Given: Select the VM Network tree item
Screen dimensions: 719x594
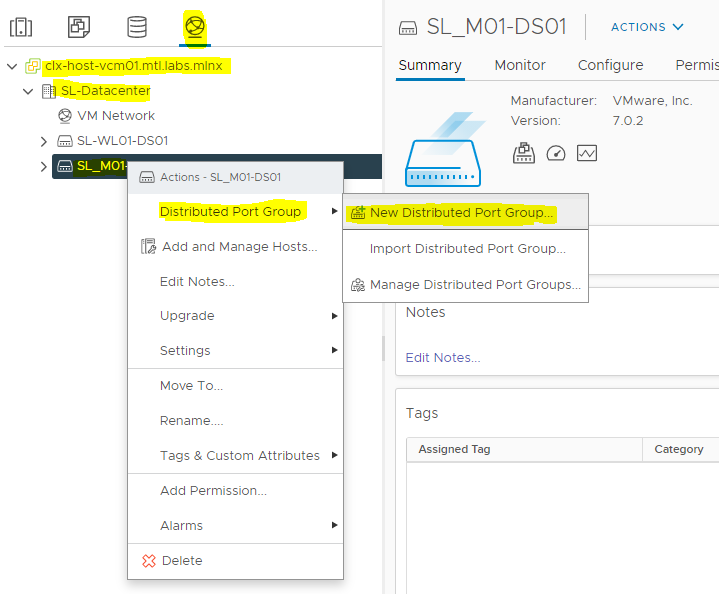Looking at the screenshot, I should click(116, 116).
